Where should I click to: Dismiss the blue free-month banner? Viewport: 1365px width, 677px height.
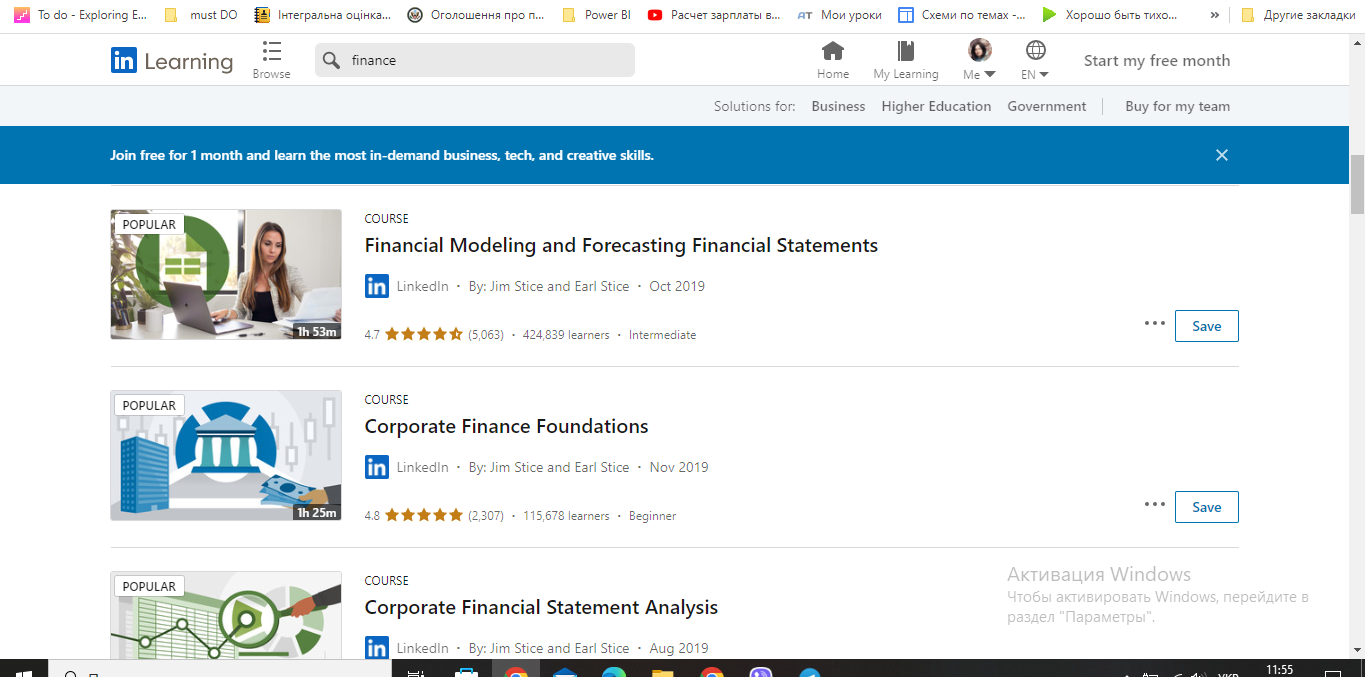click(1221, 155)
